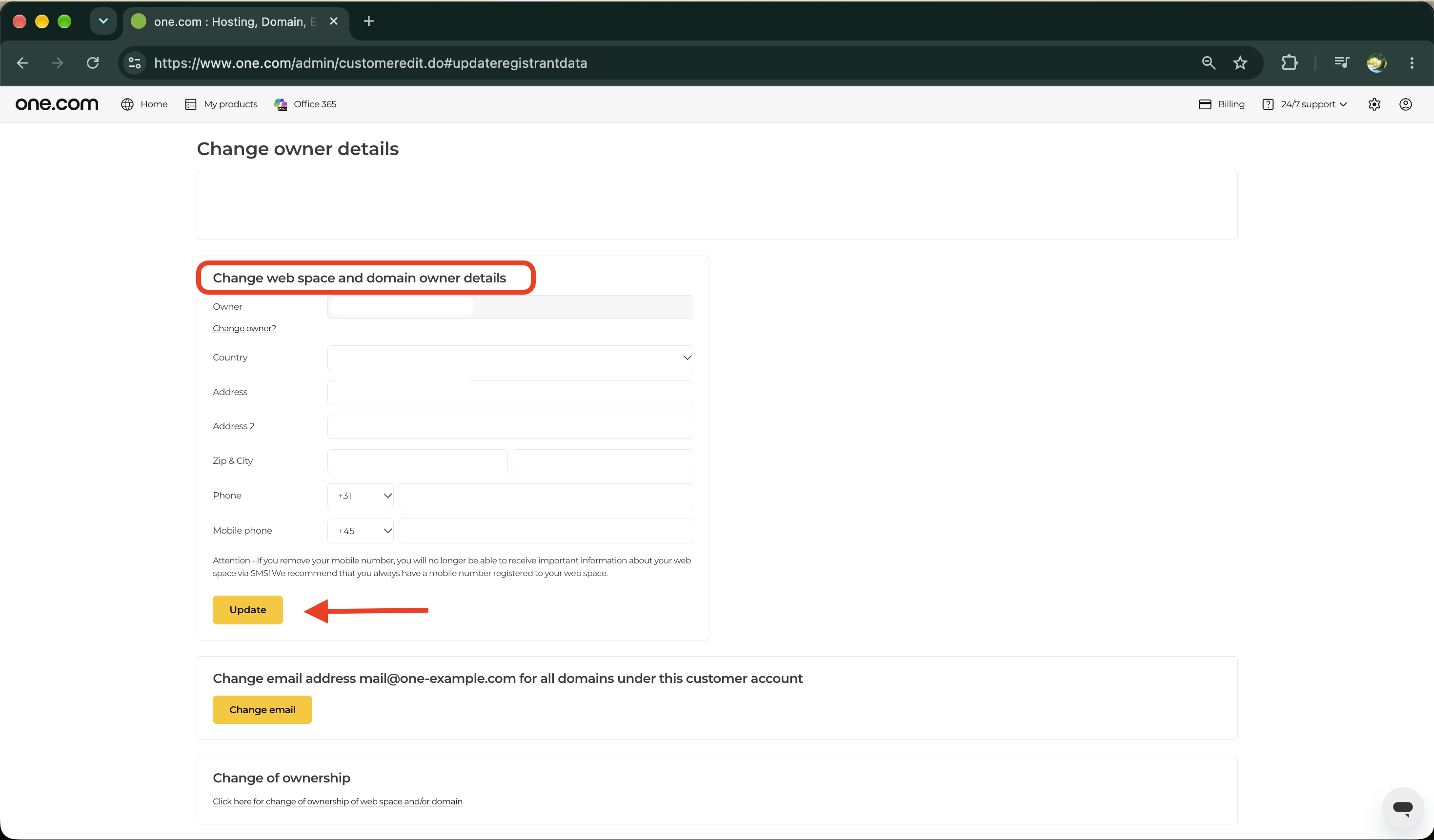Click the change of ownership link
The image size is (1434, 840).
click(338, 801)
